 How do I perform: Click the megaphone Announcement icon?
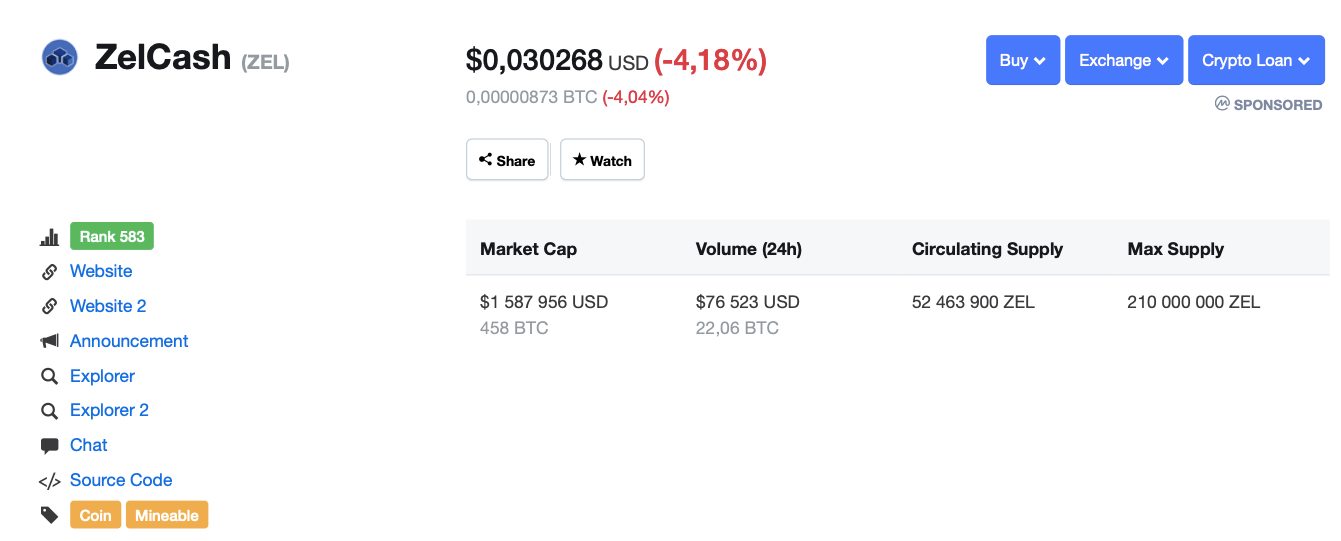[x=49, y=341]
